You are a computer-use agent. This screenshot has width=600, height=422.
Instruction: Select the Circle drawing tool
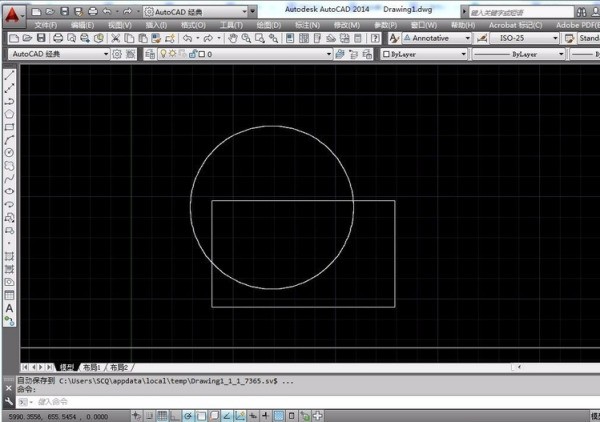pyautogui.click(x=10, y=152)
